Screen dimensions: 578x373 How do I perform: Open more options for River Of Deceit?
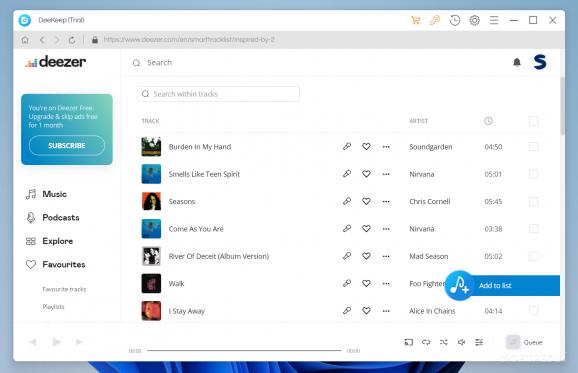tap(386, 256)
